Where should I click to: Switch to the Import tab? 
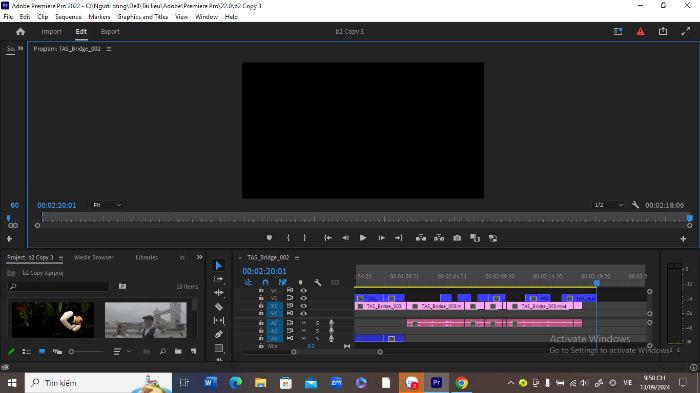[x=51, y=32]
